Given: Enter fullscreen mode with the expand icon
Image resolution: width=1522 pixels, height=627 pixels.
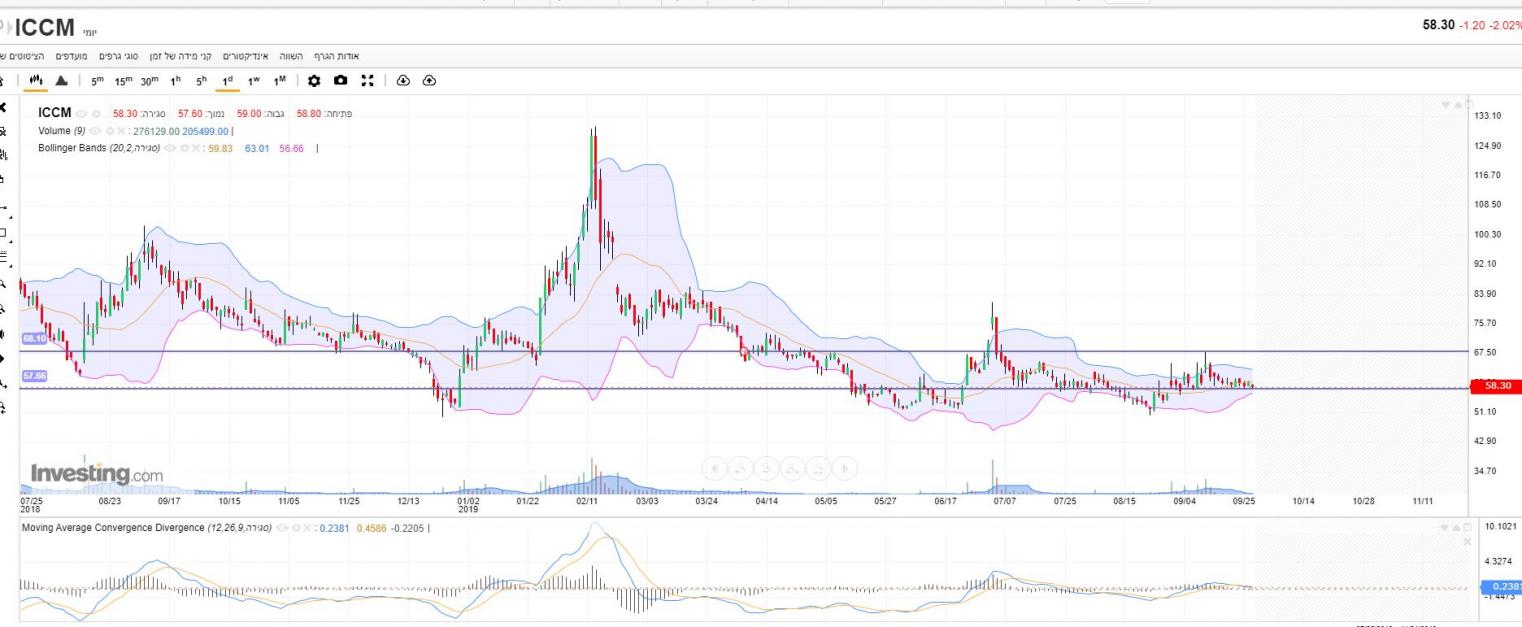Looking at the screenshot, I should pyautogui.click(x=367, y=81).
